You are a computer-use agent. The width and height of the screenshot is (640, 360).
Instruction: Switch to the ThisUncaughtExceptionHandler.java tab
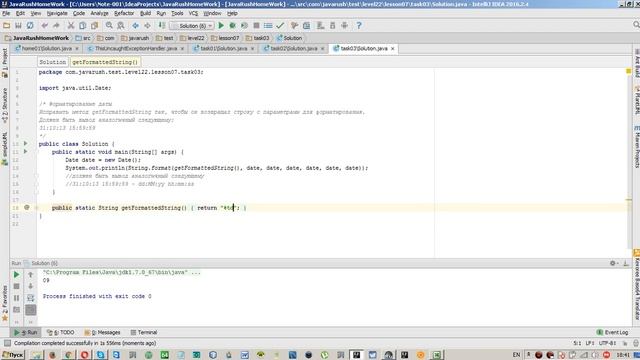tap(136, 49)
